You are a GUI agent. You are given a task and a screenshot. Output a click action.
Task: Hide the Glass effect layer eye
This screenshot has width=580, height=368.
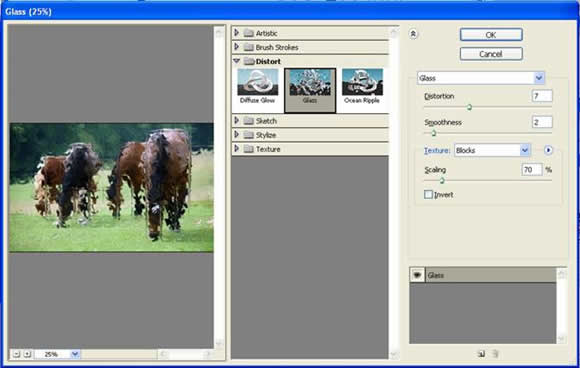pos(417,275)
